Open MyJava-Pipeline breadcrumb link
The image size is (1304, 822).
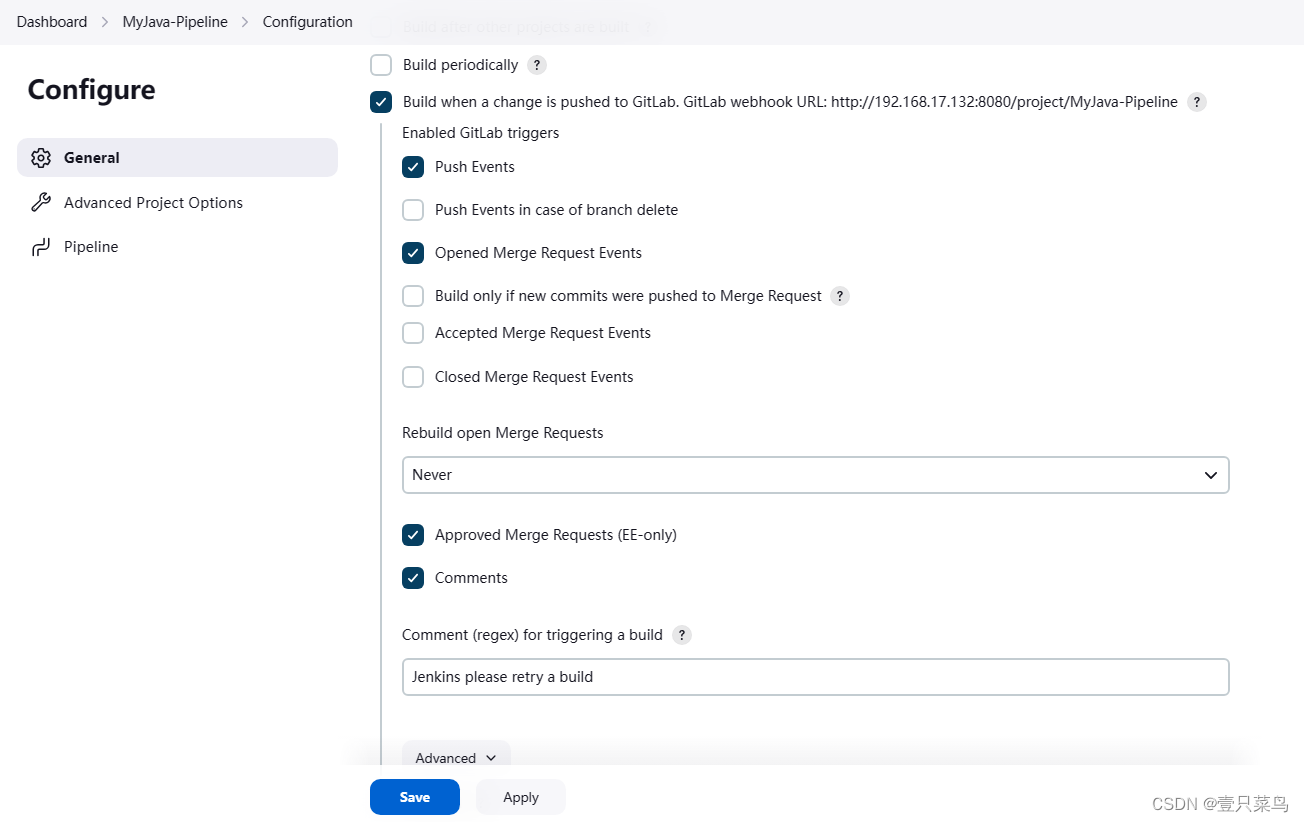coord(175,22)
